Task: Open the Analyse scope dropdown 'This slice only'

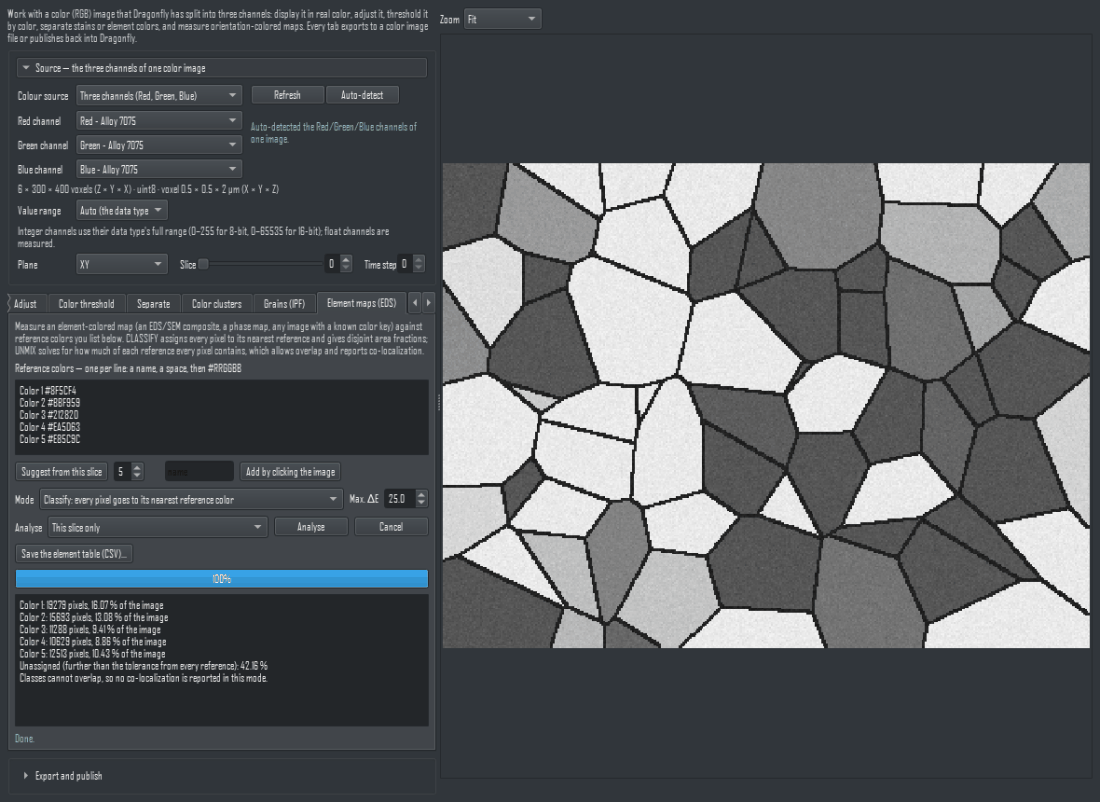Action: tap(158, 528)
